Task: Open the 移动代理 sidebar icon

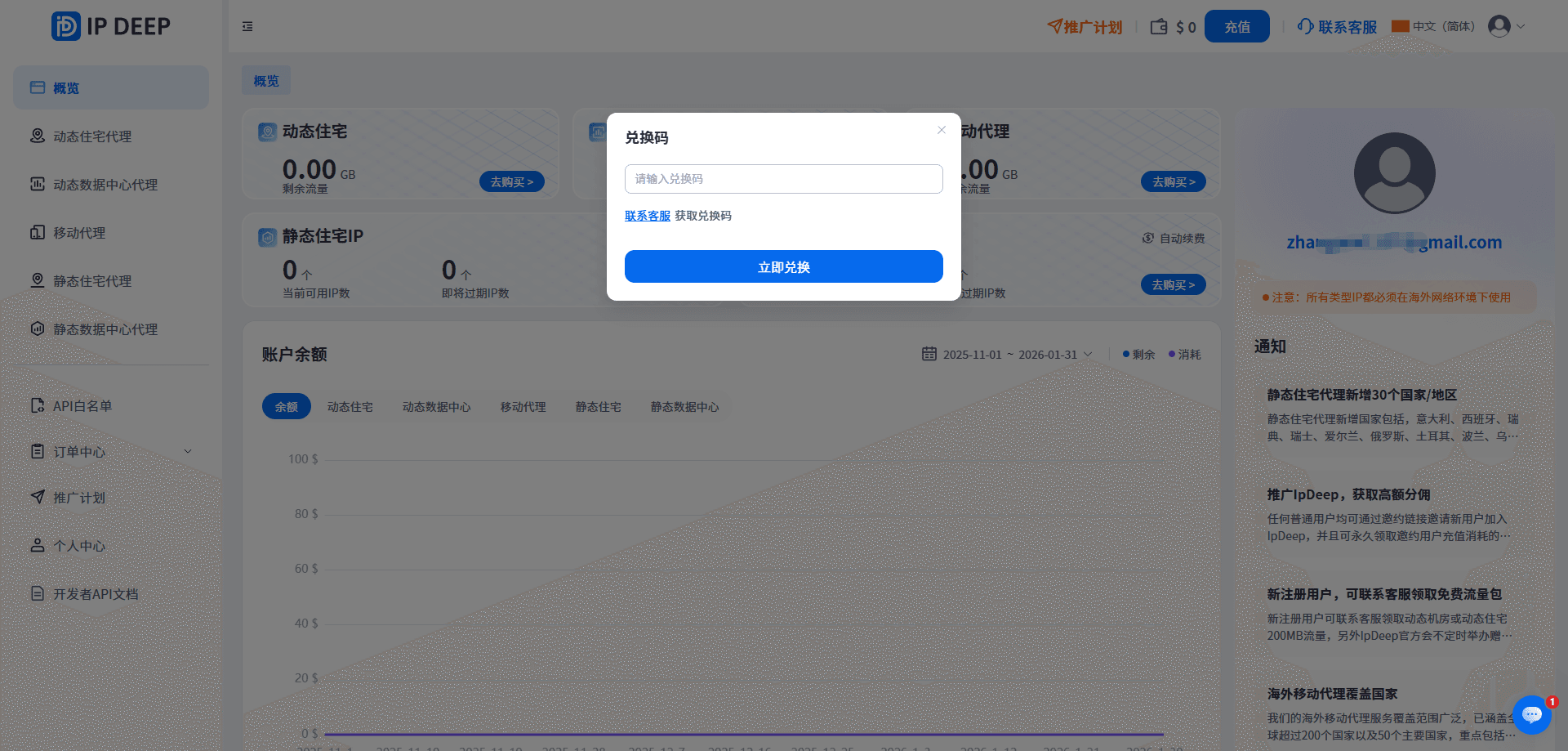Action: pos(37,232)
